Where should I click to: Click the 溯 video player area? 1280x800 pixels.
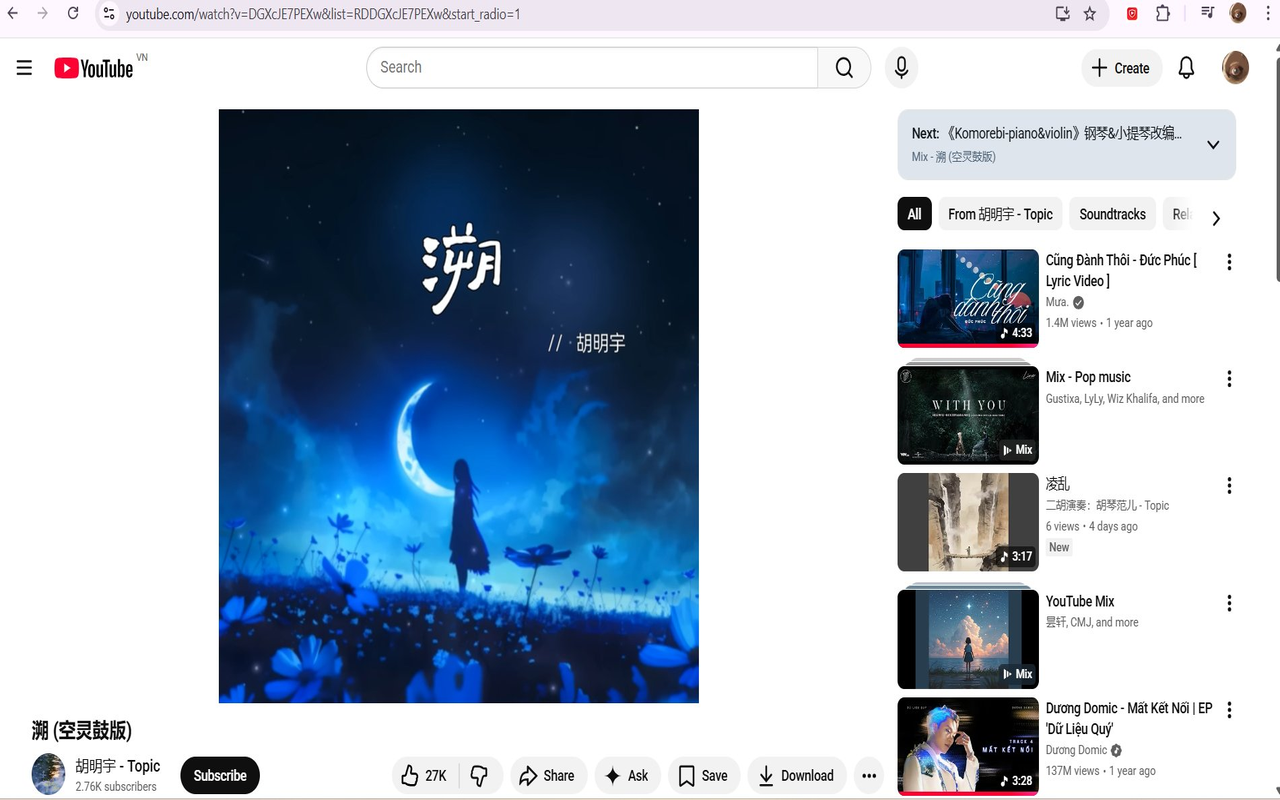click(x=459, y=406)
